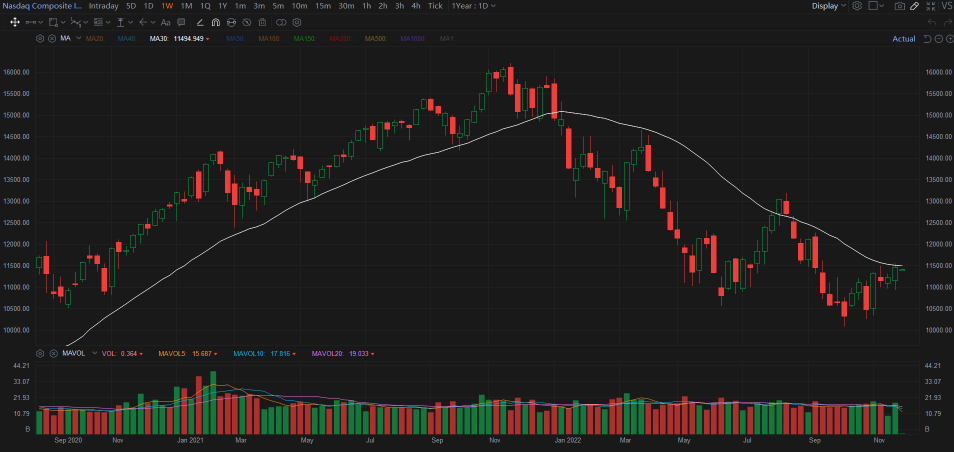Click the MAVOL20 value 19.033
Image resolution: width=954 pixels, height=452 pixels.
pos(358,353)
